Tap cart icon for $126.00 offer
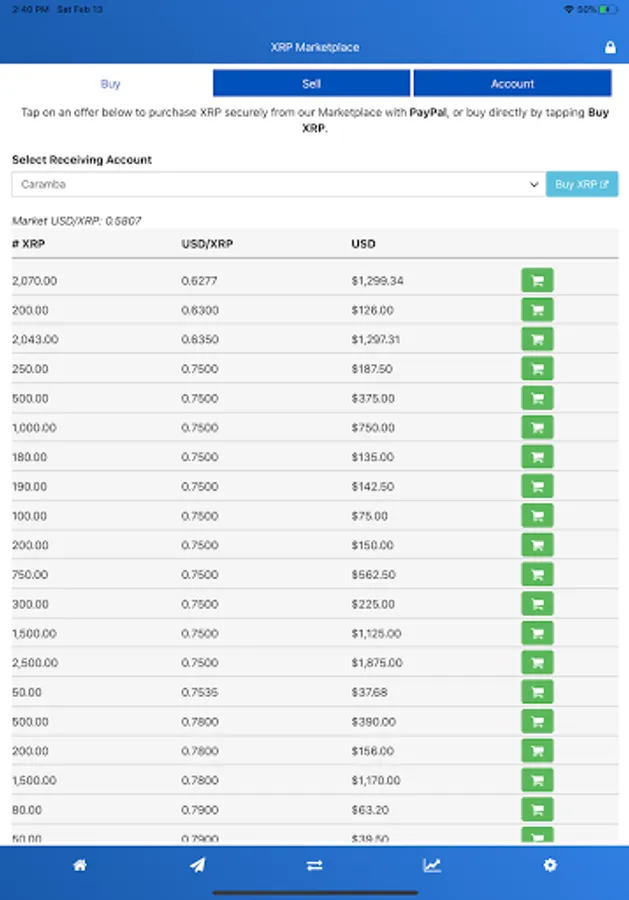 537,310
